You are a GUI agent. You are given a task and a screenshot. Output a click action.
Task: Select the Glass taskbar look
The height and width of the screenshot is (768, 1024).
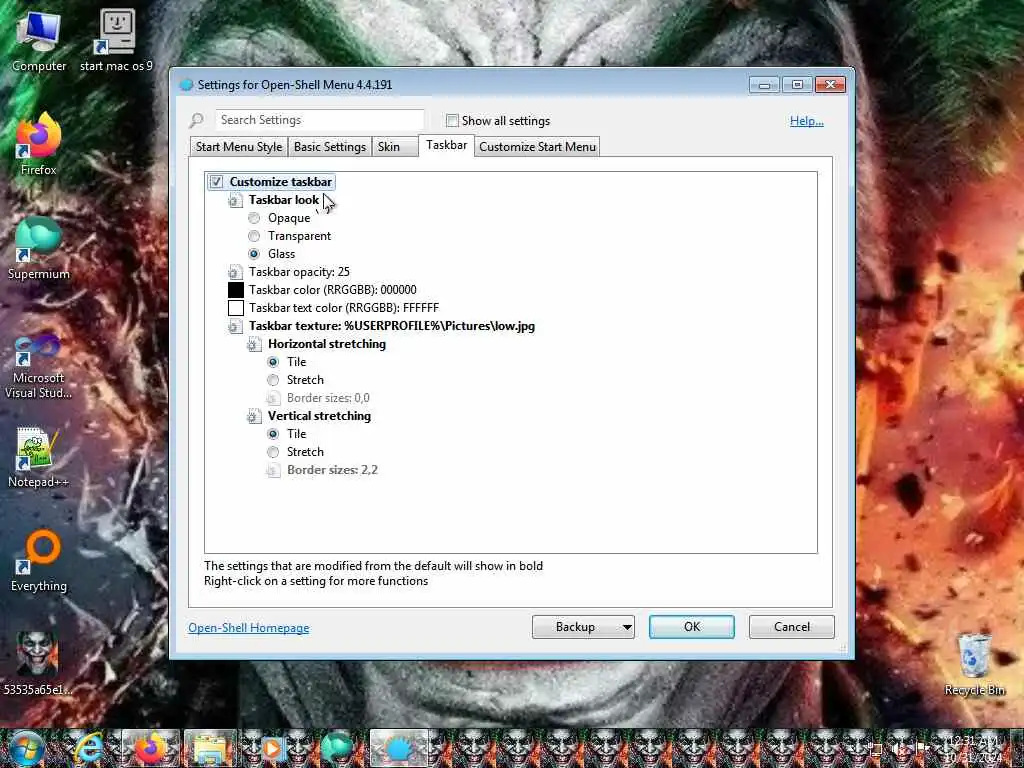pos(254,254)
